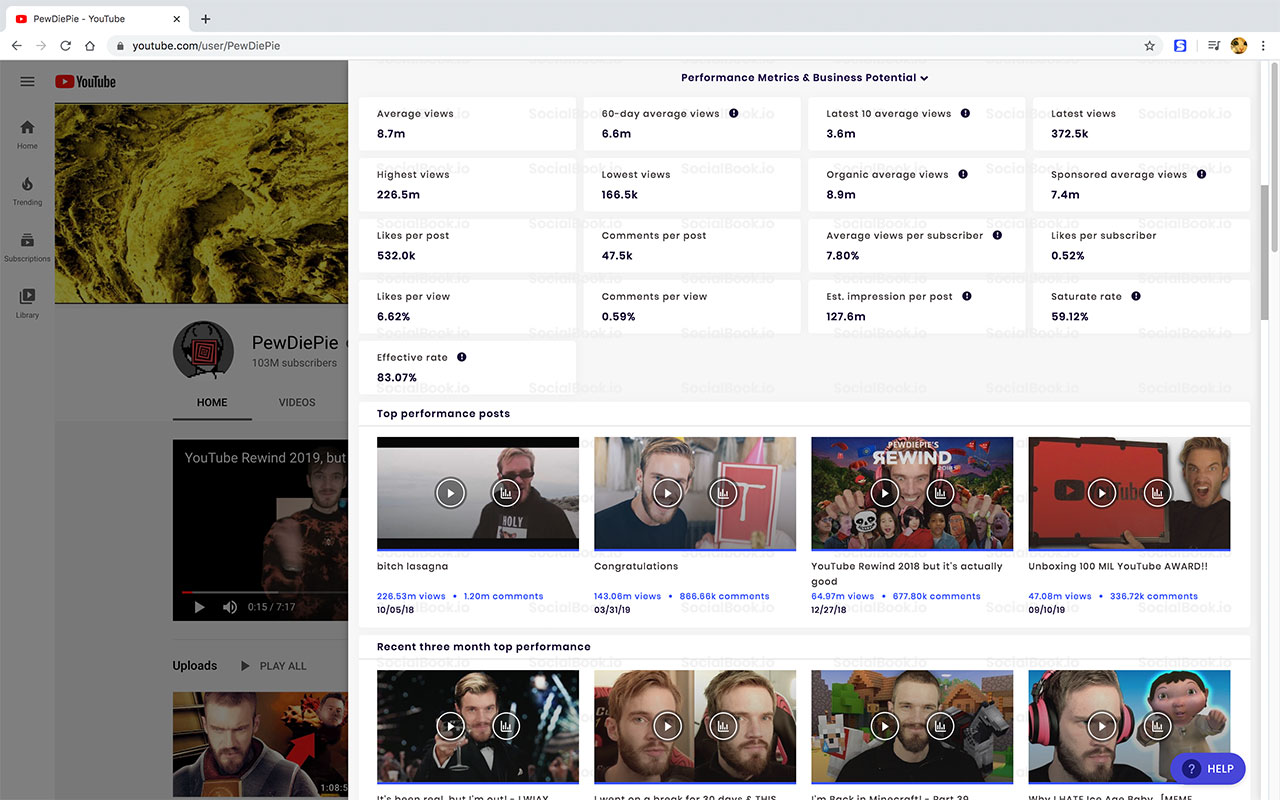Click the 'Highest views' 226.5m value
The height and width of the screenshot is (800, 1280).
[x=398, y=195]
